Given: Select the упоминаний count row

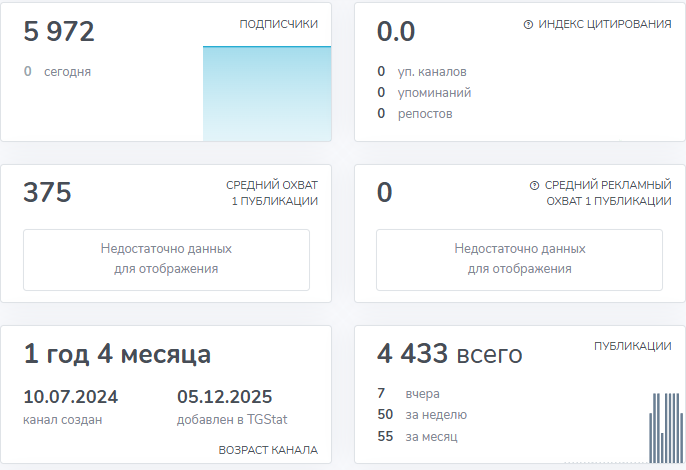Looking at the screenshot, I should point(424,93).
